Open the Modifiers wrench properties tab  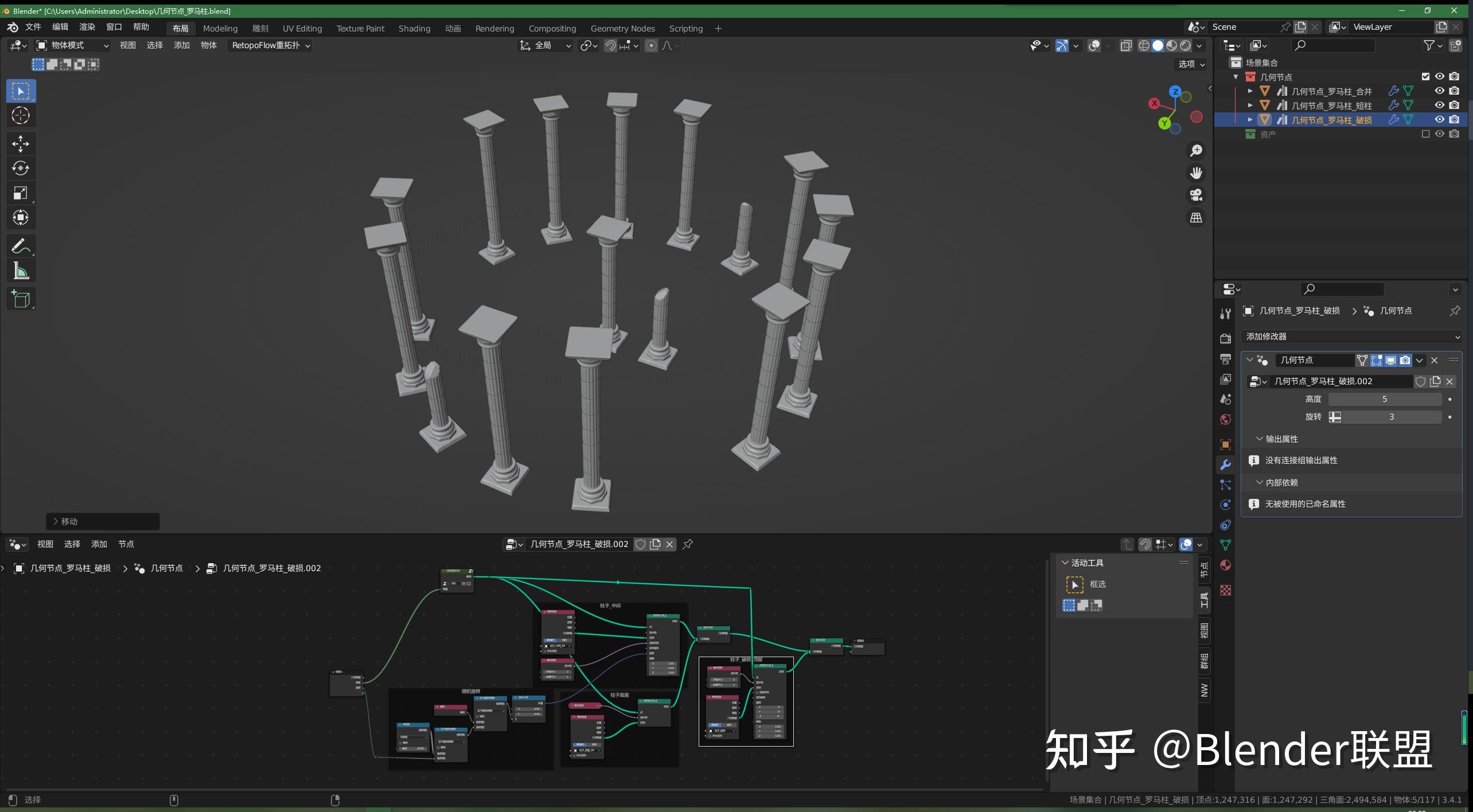1225,464
